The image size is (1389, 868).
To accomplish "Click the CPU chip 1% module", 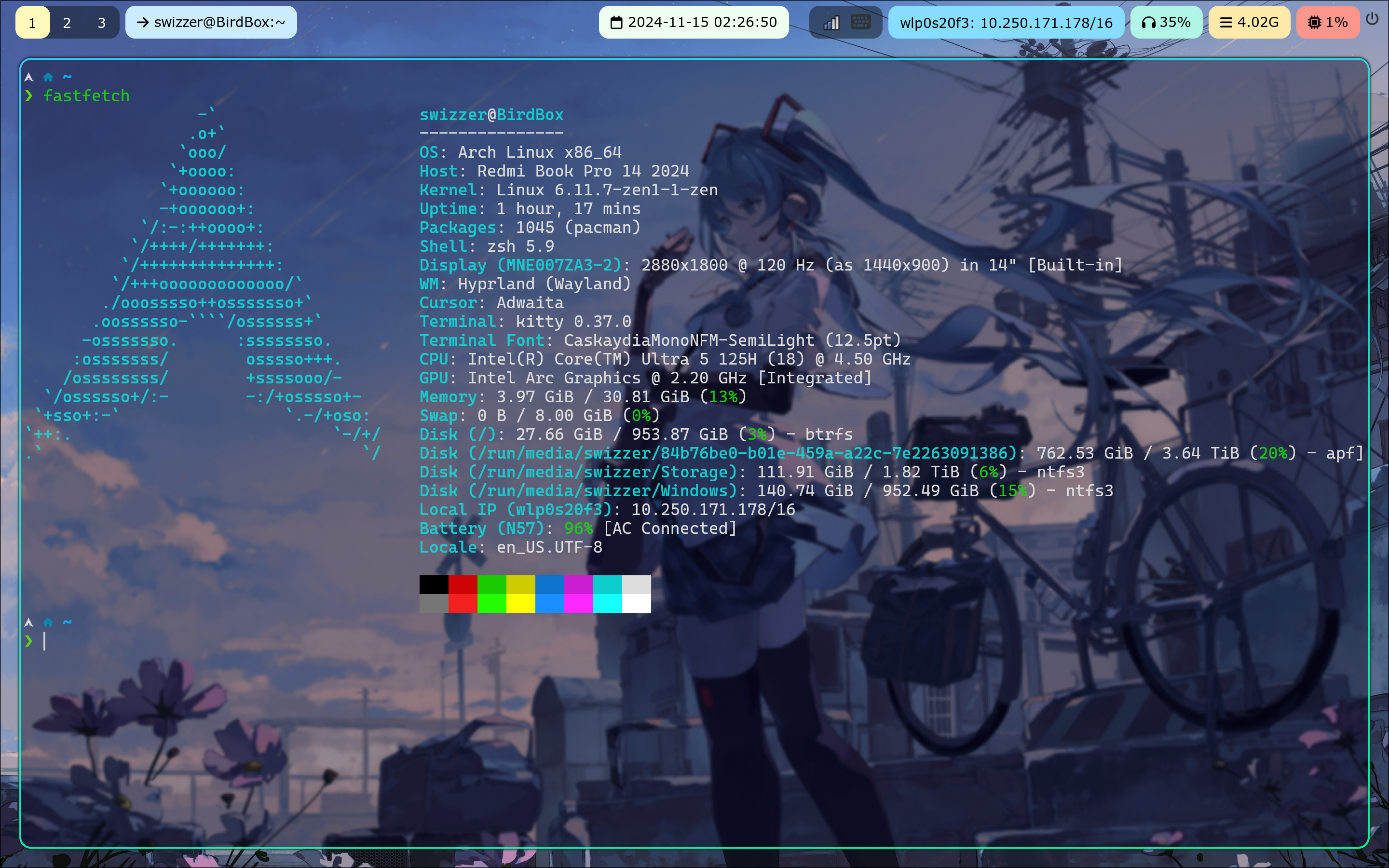I will [x=1328, y=22].
